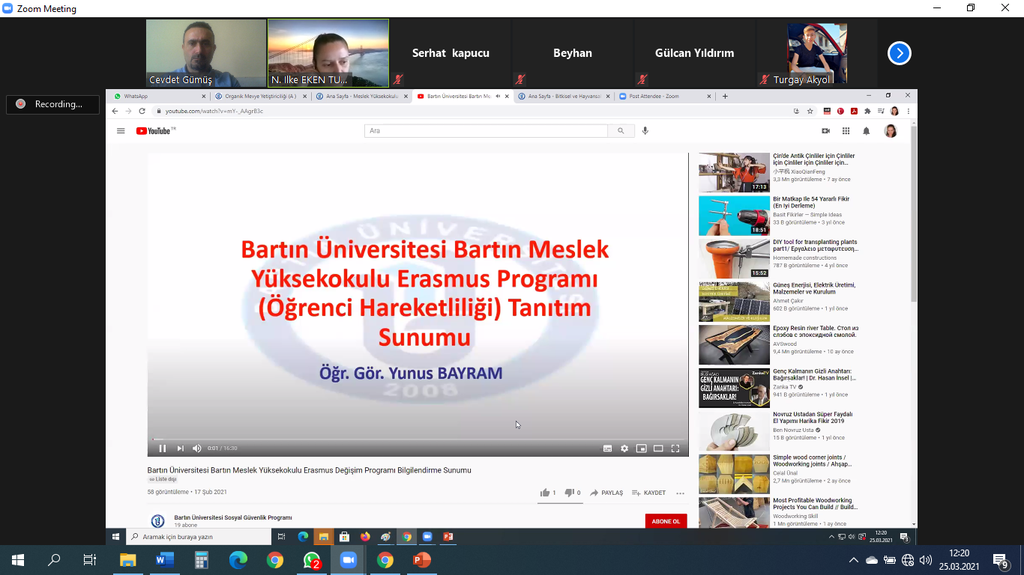Open Güneş Enerjisi, Elektrik Üretimi video link
Viewport: 1024px width, 575px height.
814,288
